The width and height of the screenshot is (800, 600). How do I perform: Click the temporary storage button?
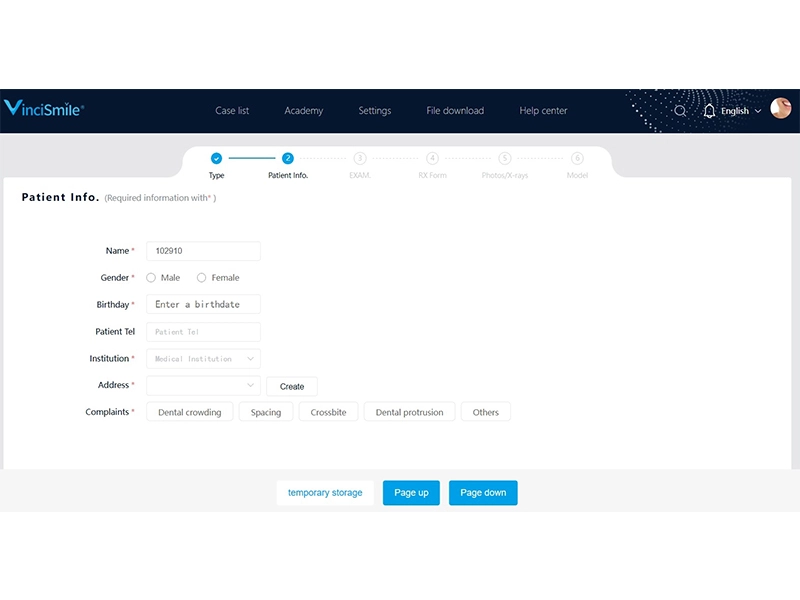(x=325, y=493)
